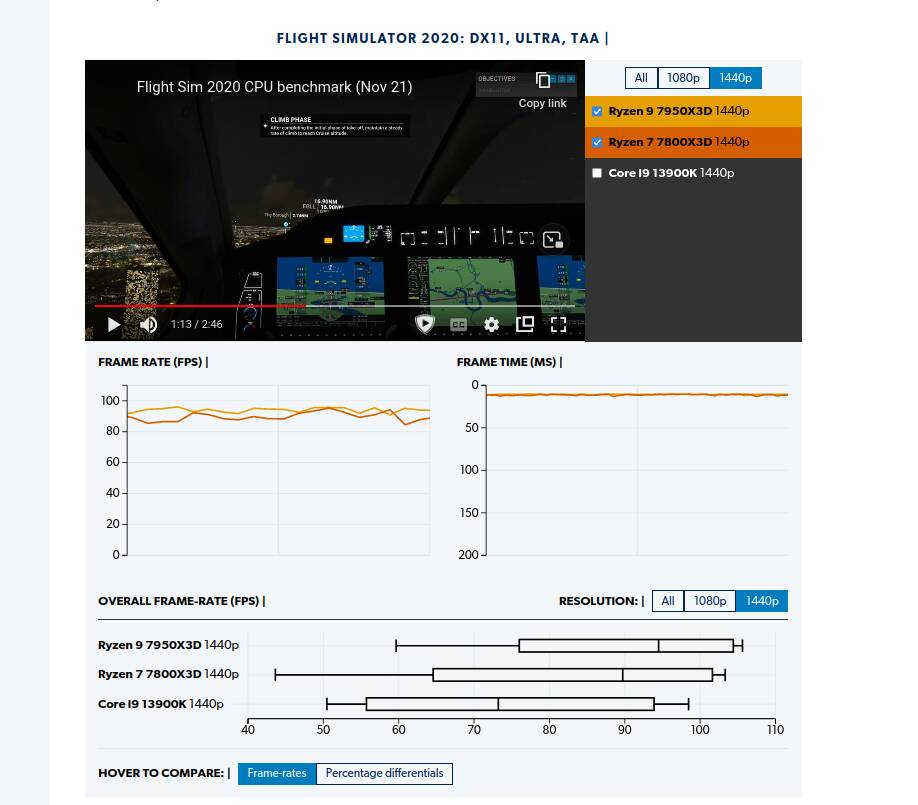The width and height of the screenshot is (918, 805).
Task: Open the video settings gear
Action: click(491, 324)
